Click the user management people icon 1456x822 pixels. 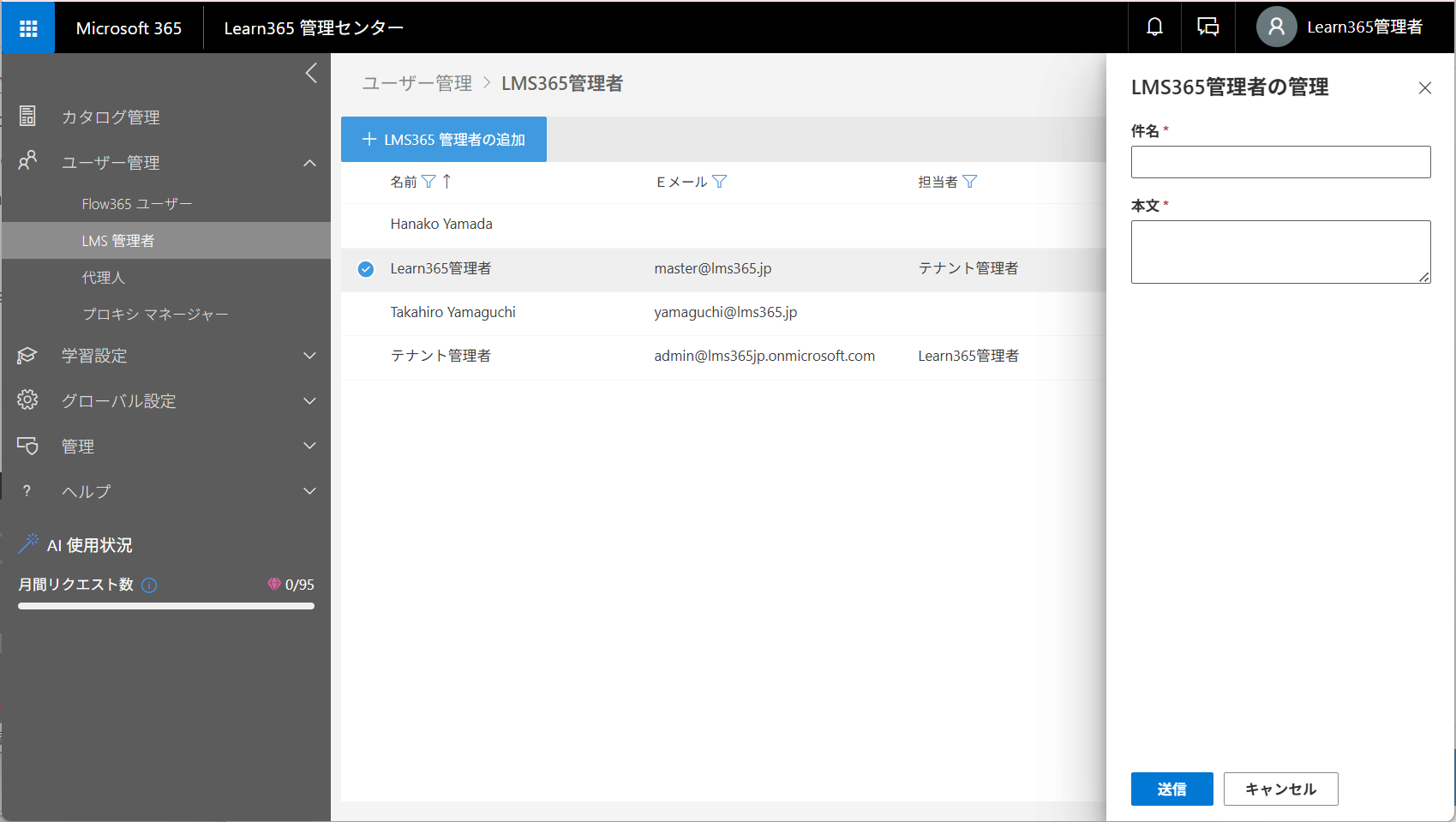click(27, 160)
